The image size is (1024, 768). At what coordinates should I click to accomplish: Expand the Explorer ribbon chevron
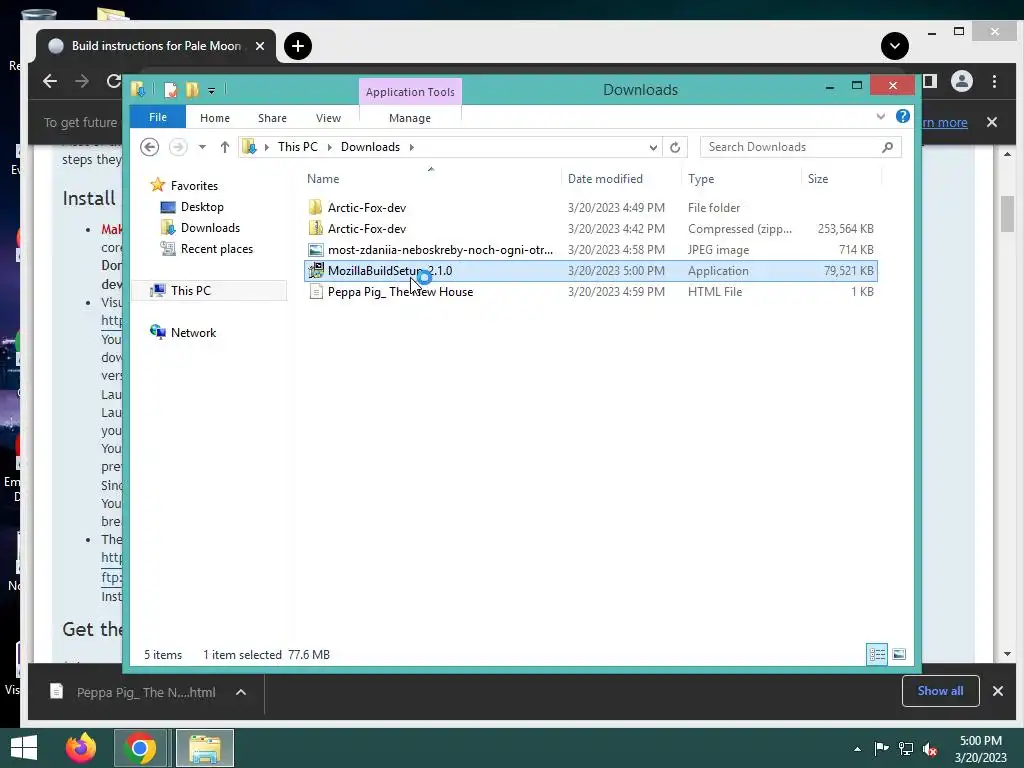click(880, 116)
